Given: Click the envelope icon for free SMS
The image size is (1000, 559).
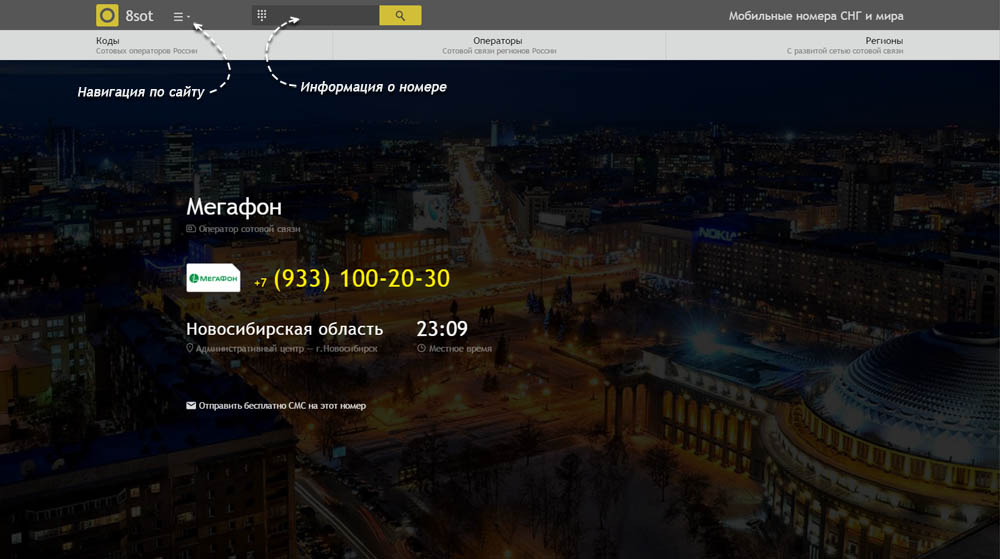Looking at the screenshot, I should (x=191, y=405).
